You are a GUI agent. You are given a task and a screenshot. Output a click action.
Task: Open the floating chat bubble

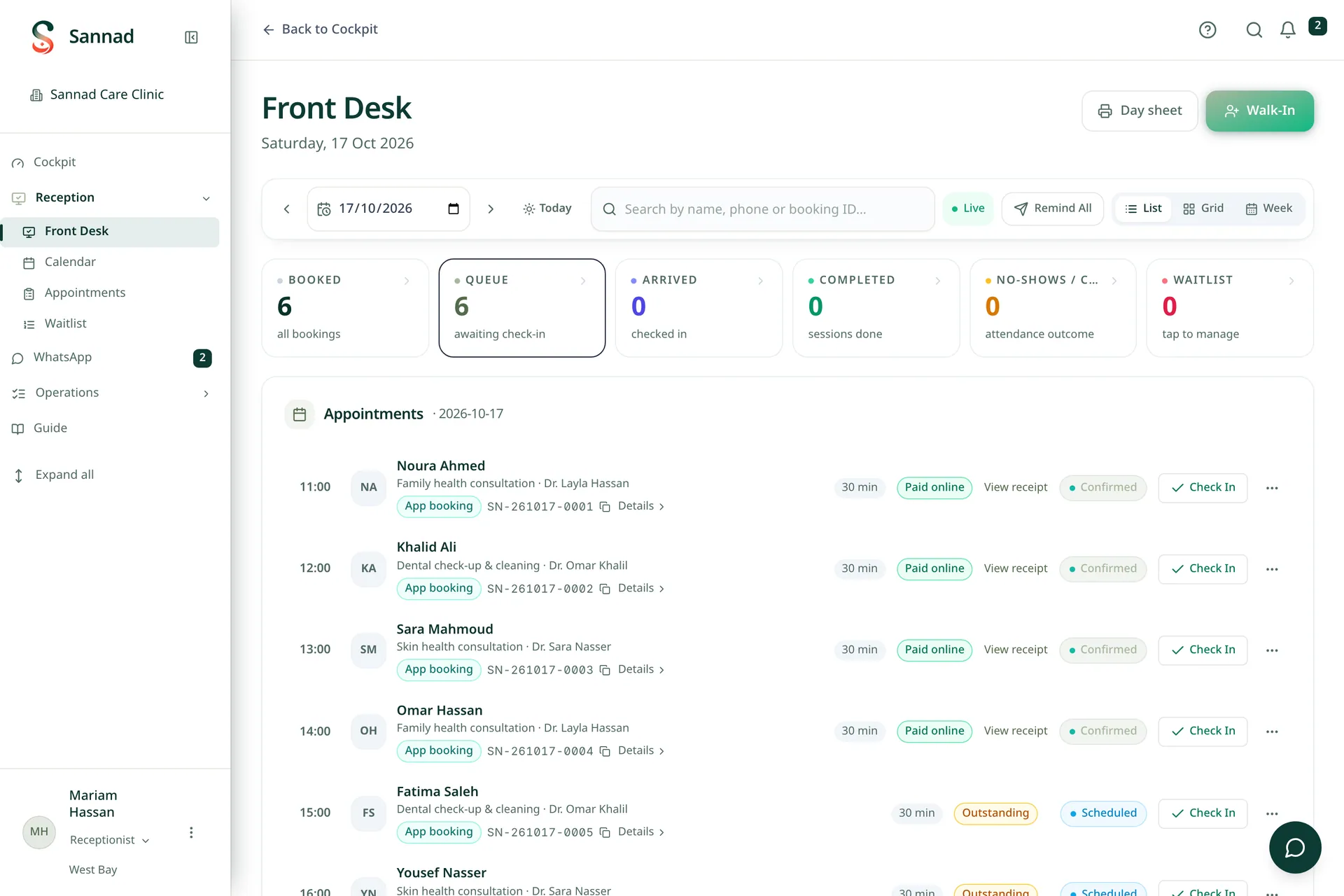(1295, 847)
